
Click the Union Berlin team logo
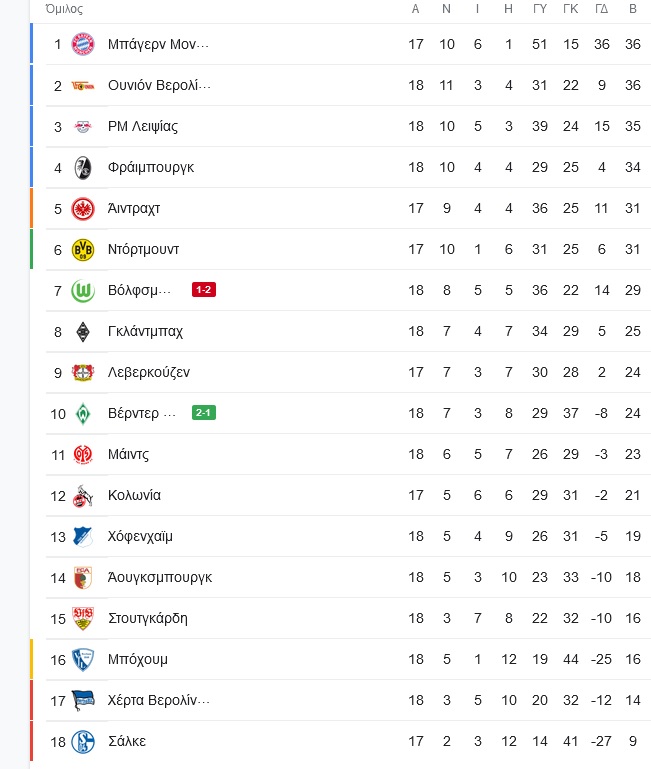pos(82,86)
